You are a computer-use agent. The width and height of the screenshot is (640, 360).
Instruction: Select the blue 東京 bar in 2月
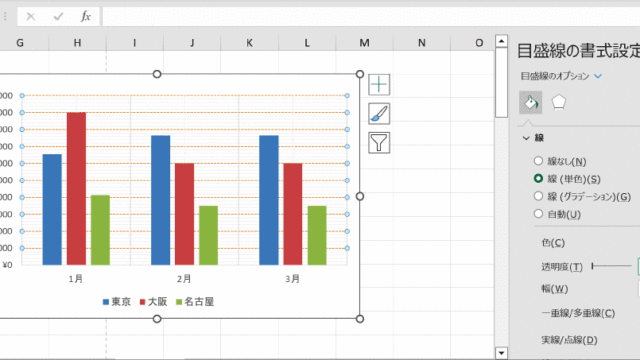pyautogui.click(x=160, y=200)
